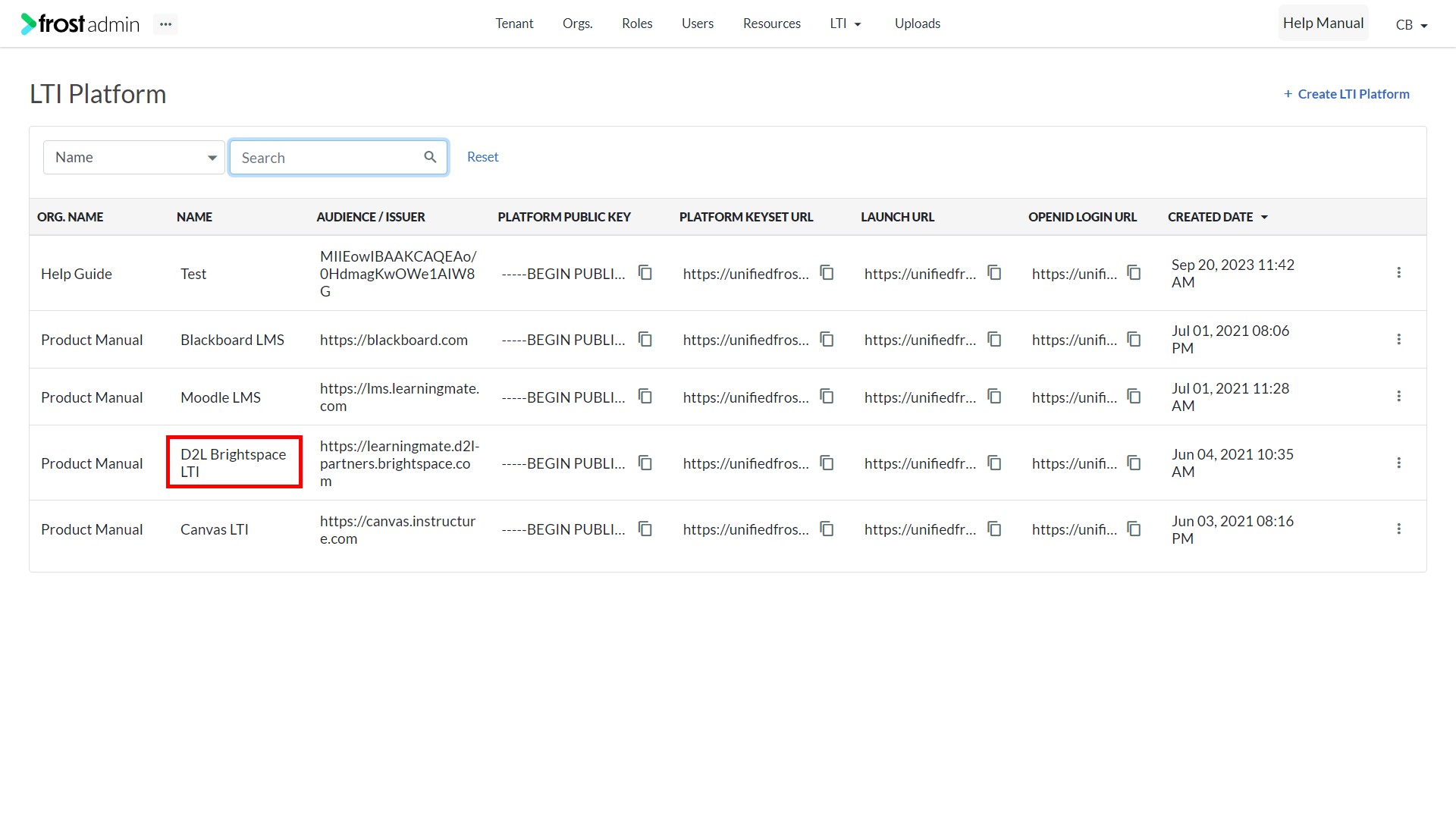Copy OpenID login URL for D2L Brightspace LTI
The width and height of the screenshot is (1456, 819).
[1134, 463]
